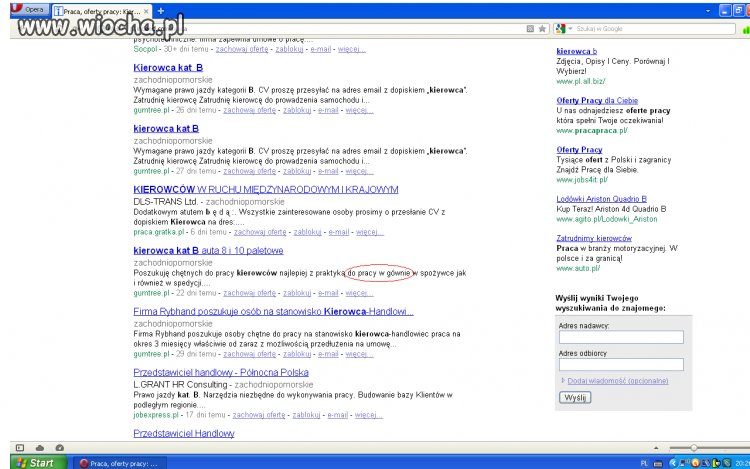This screenshot has height=469, width=750.
Task: Block the 27-day-old gumtree offer via zablokuj
Action: click(297, 171)
